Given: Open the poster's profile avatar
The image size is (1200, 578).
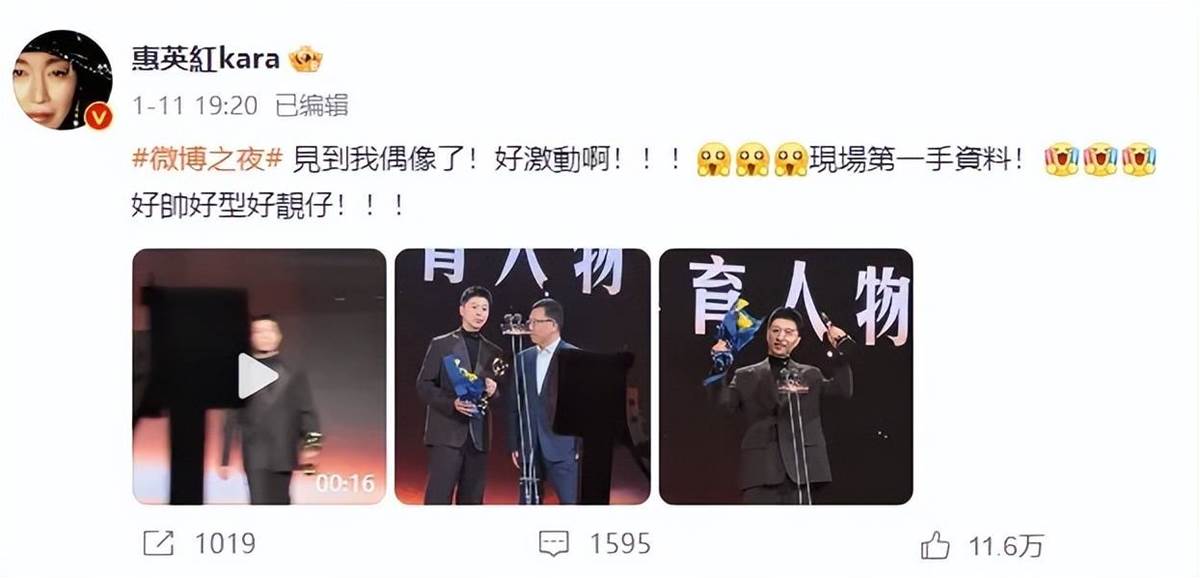Looking at the screenshot, I should pos(62,80).
